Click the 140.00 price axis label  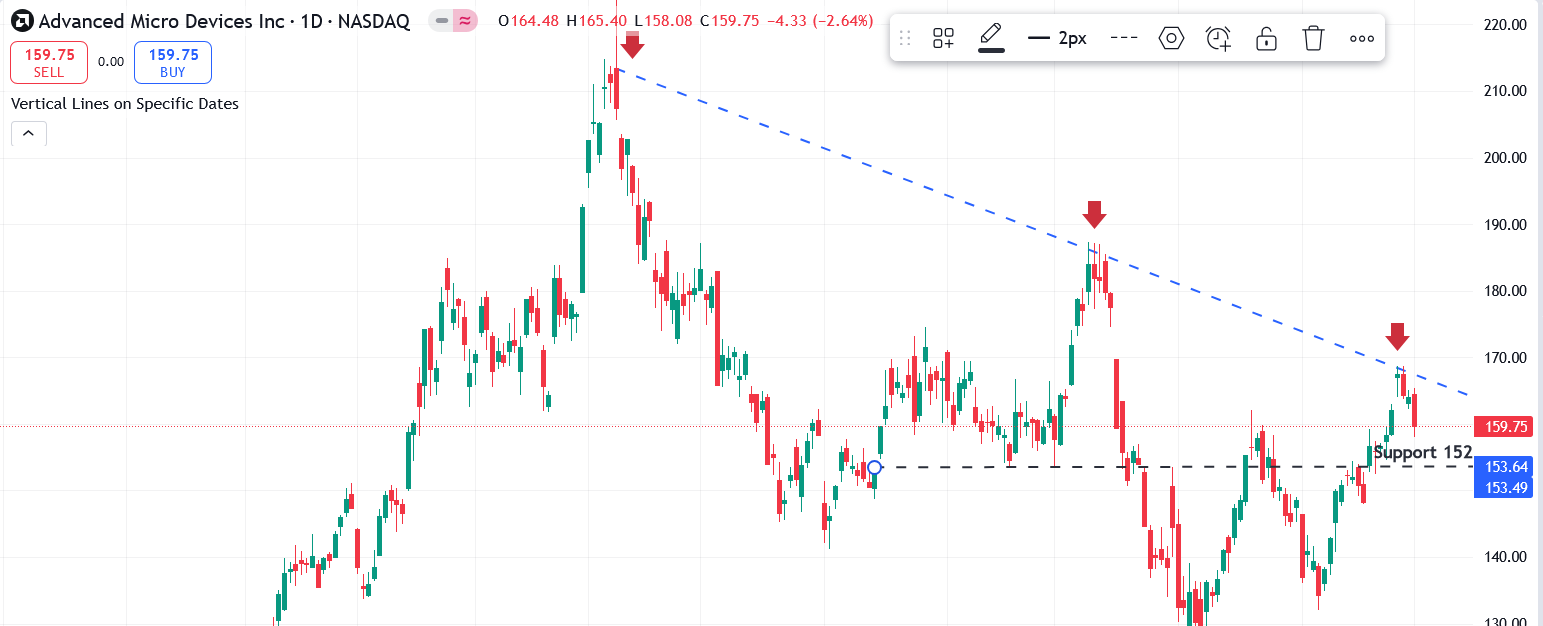pos(1505,557)
